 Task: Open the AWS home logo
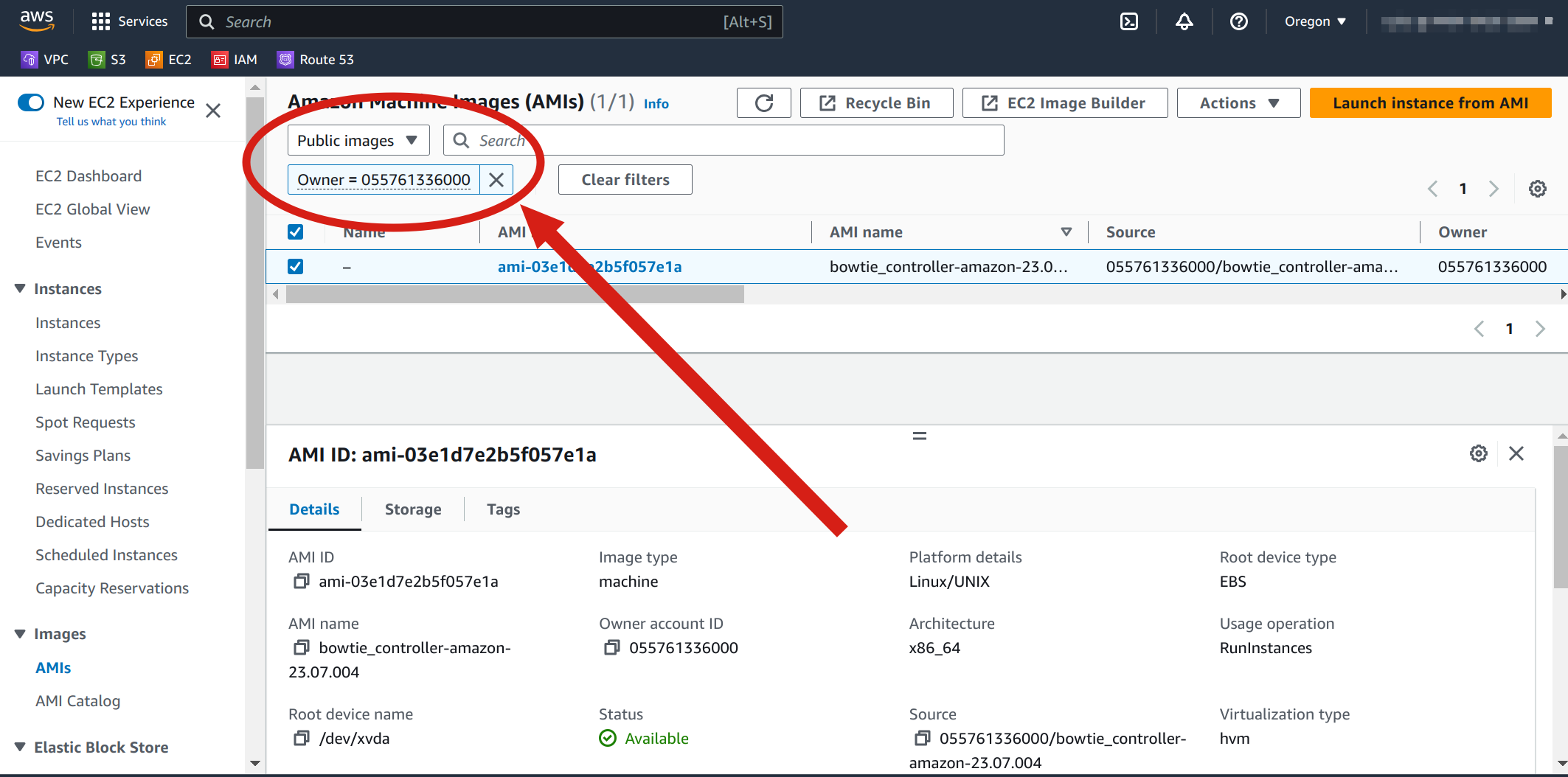coord(37,21)
